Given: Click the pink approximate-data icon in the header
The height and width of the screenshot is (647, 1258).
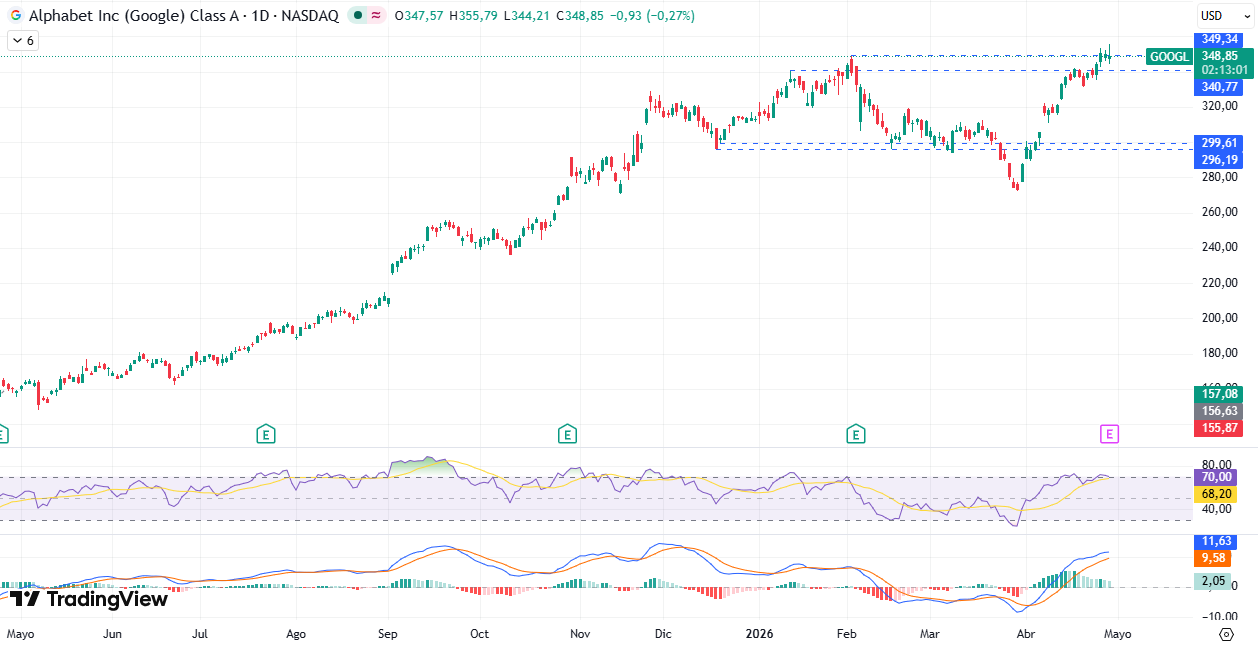Looking at the screenshot, I should (x=376, y=16).
